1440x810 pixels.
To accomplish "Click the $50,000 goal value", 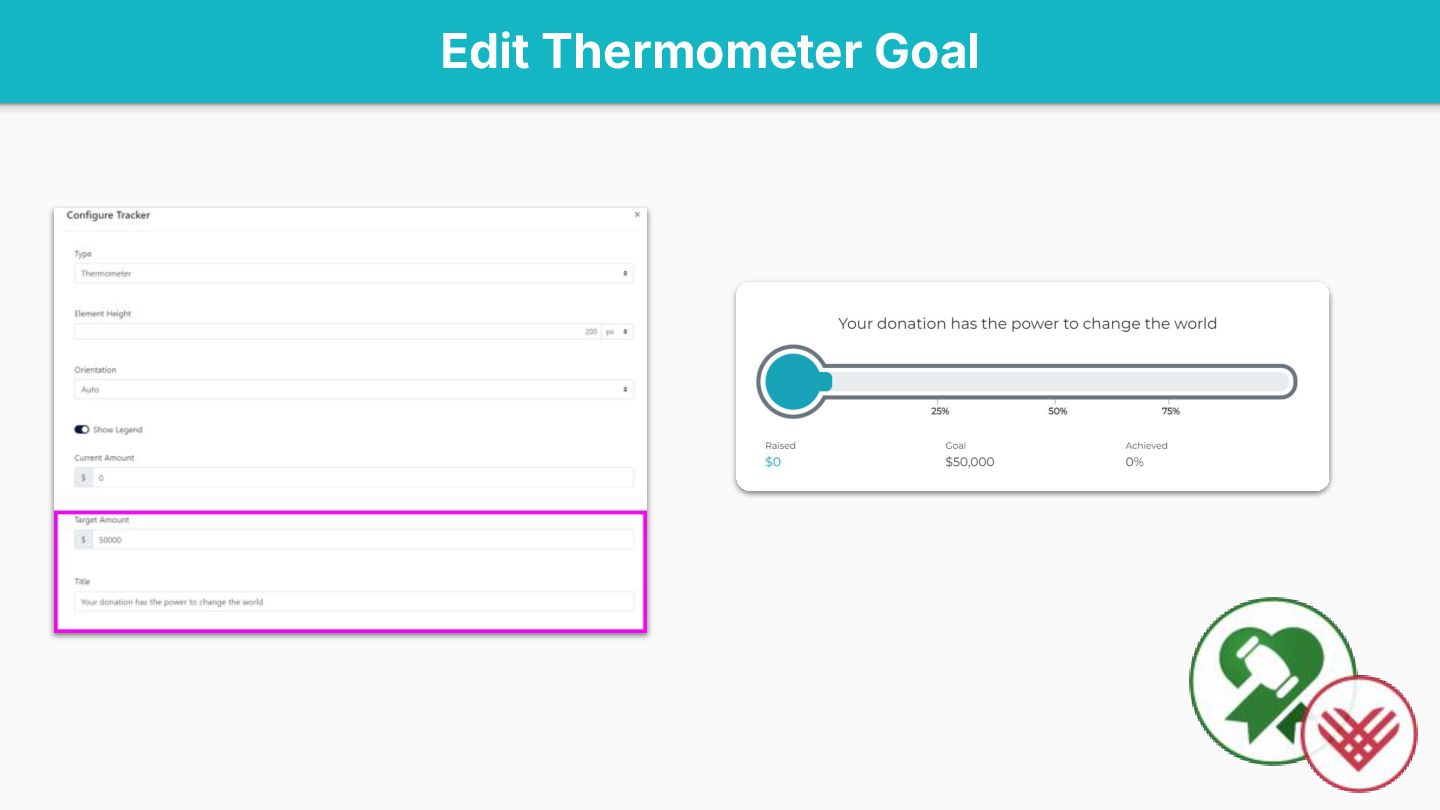I will click(x=970, y=462).
